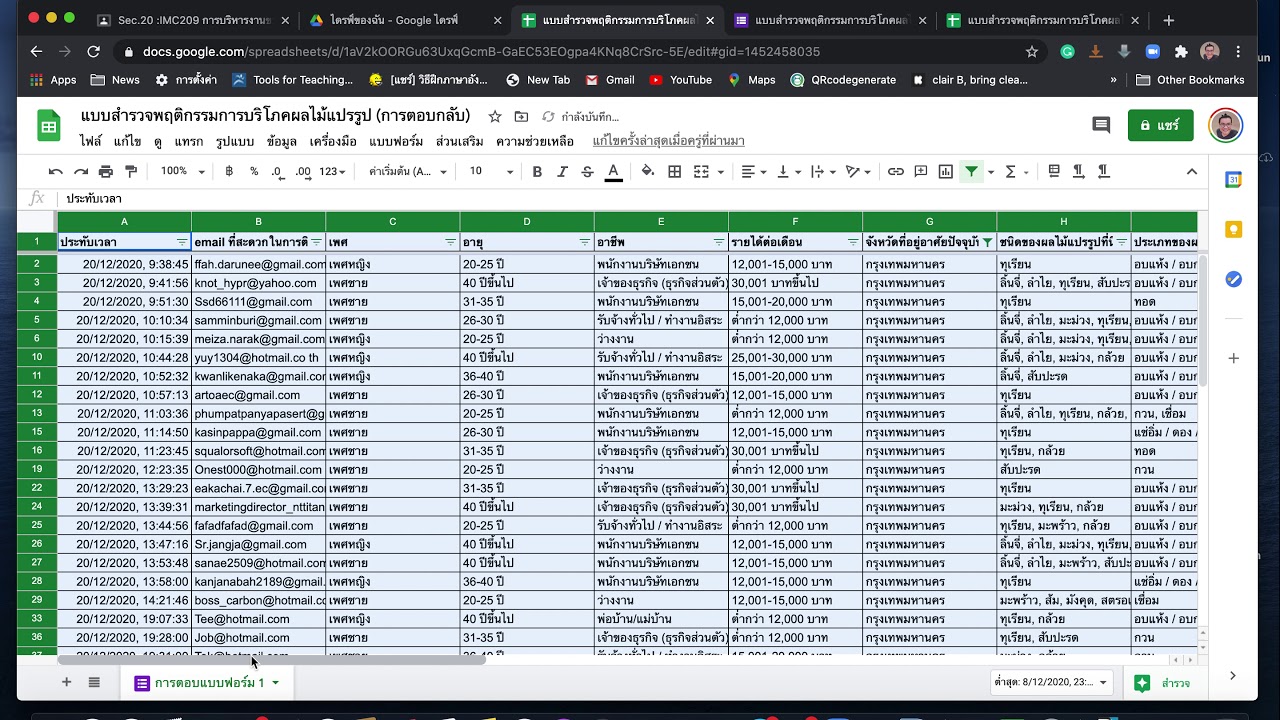
Task: Star this spreadsheet
Action: 495,117
